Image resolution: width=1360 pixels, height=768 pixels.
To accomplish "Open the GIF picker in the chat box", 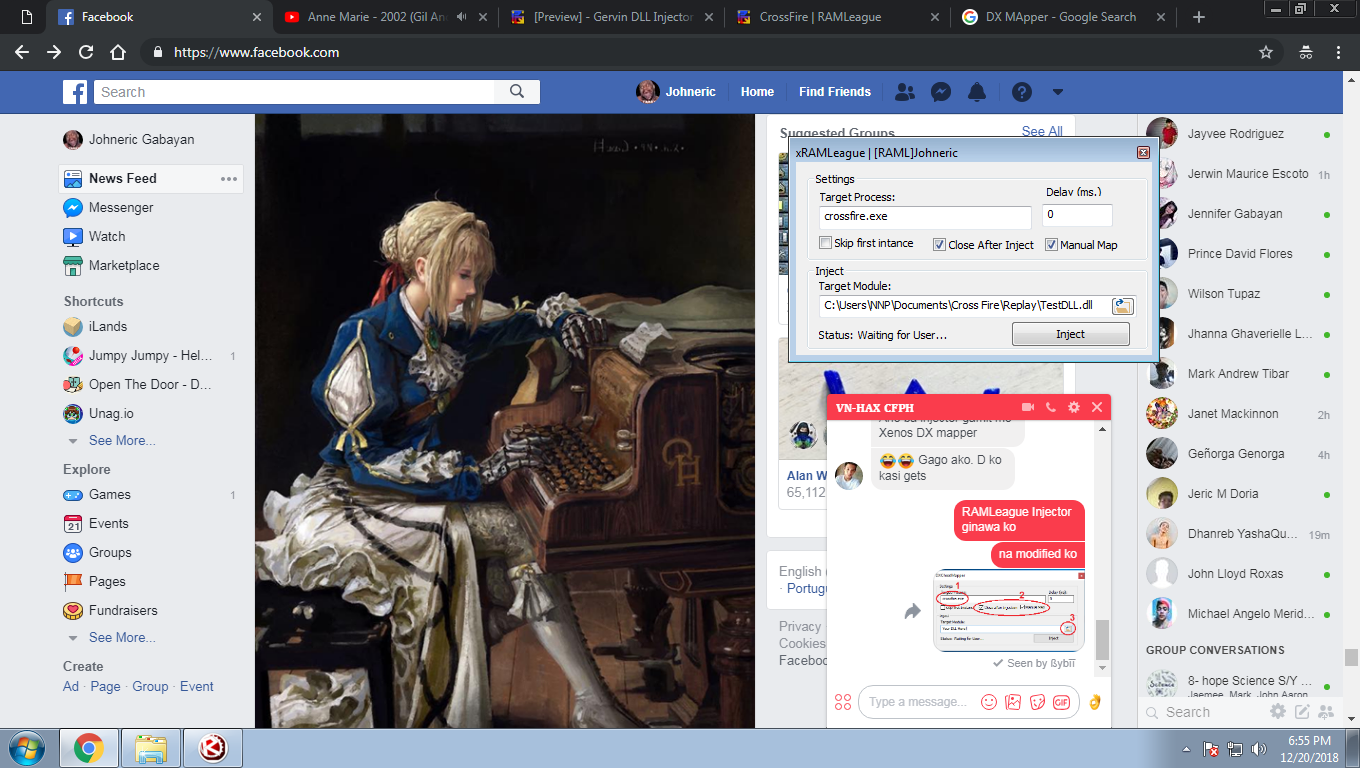I will (x=1061, y=702).
